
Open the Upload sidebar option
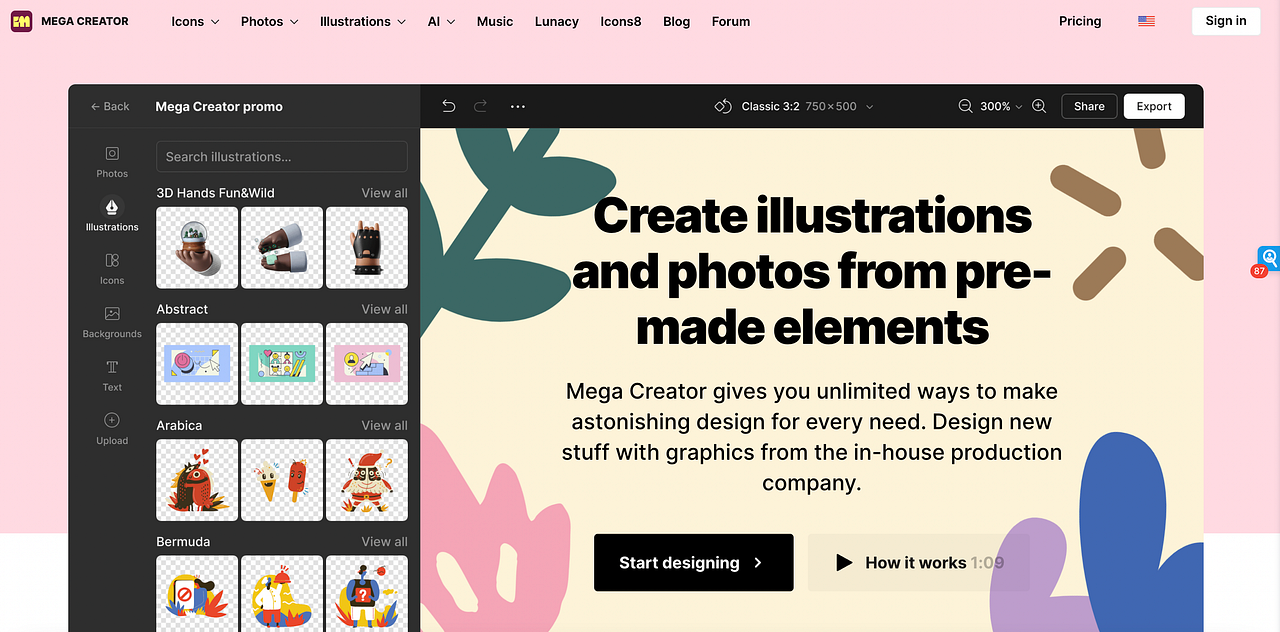112,428
